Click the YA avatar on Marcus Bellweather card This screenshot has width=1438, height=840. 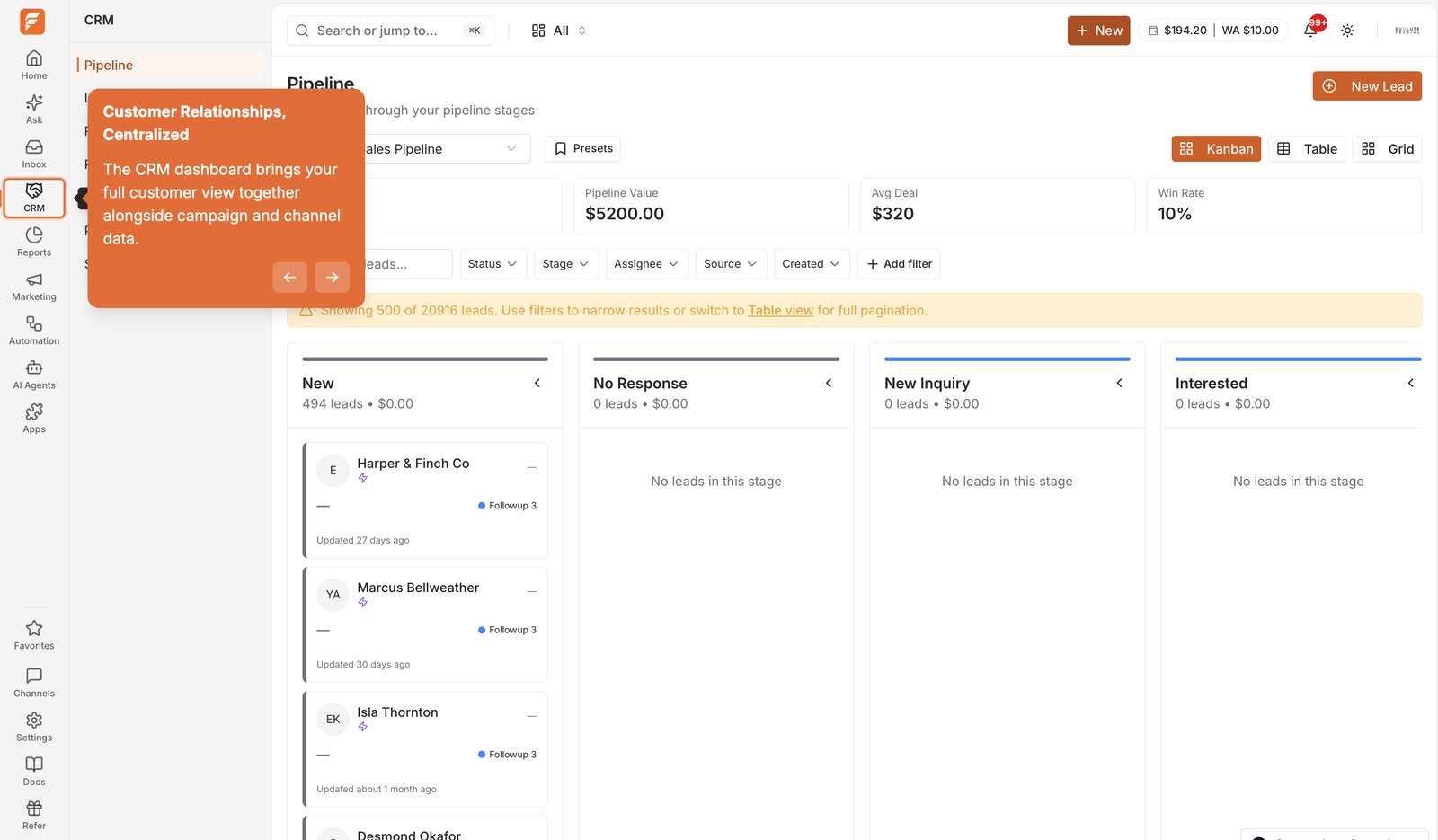pyautogui.click(x=333, y=595)
